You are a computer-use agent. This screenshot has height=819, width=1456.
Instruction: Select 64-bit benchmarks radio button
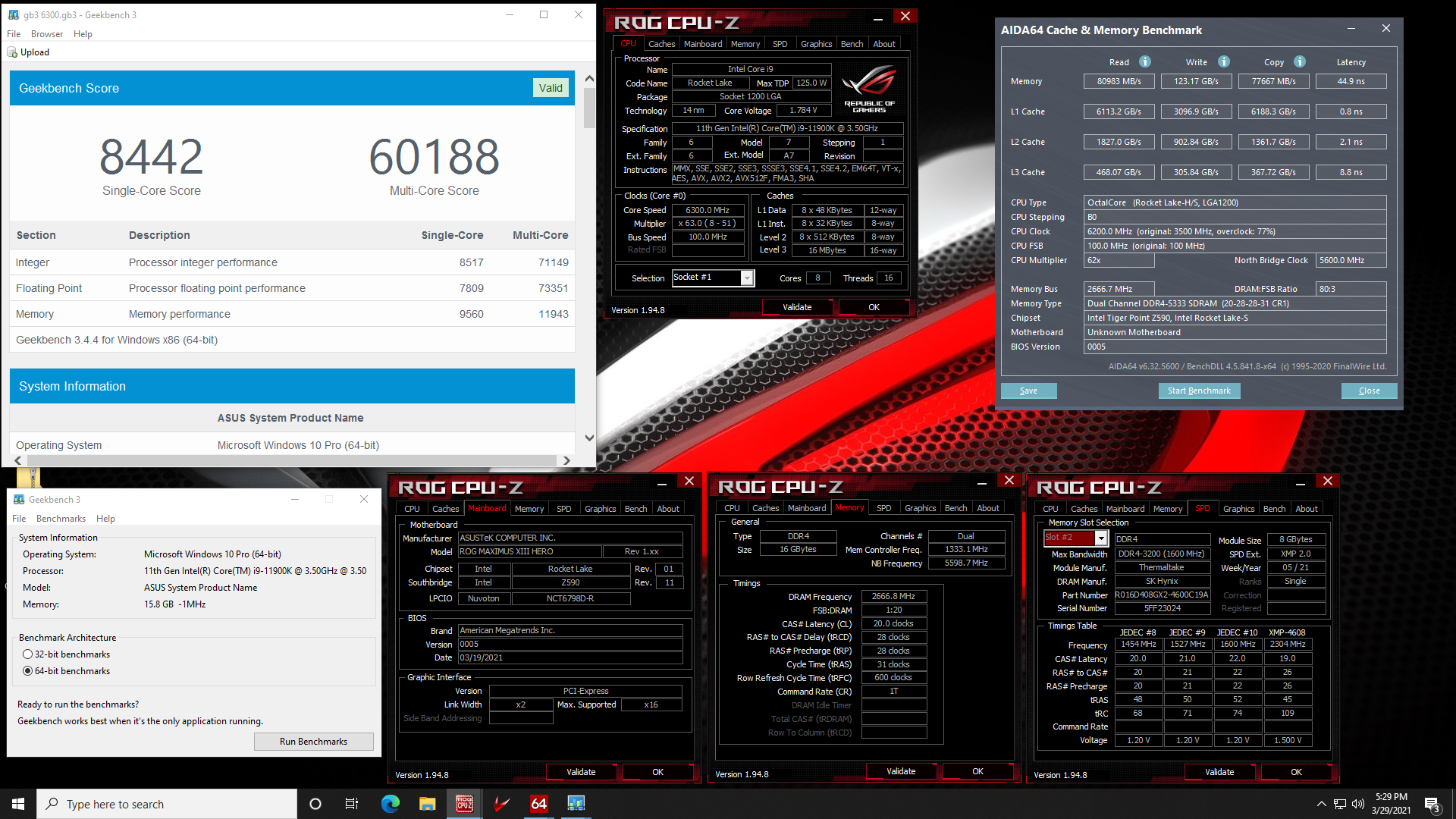tap(28, 671)
